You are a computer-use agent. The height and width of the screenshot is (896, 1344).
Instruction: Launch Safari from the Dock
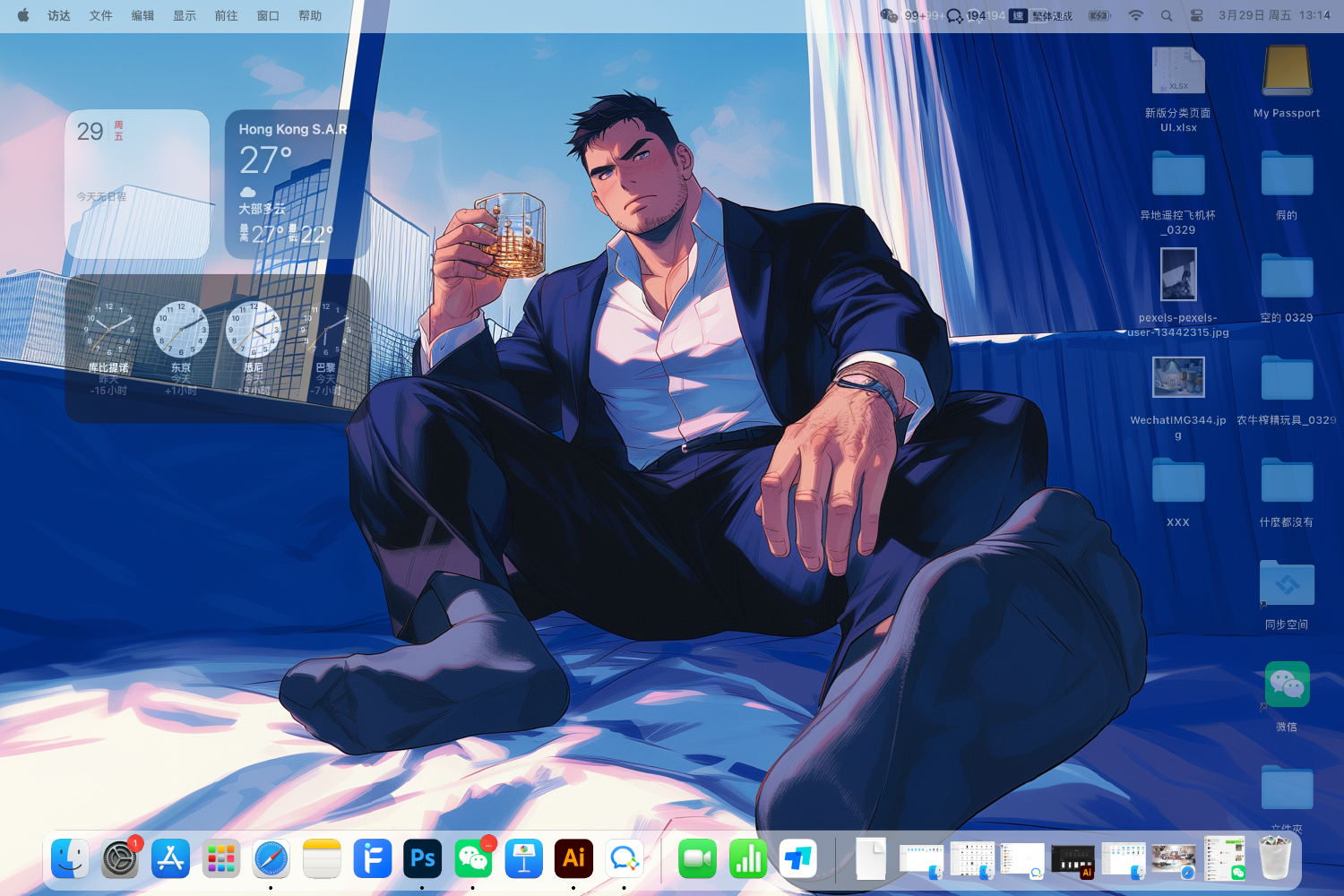[271, 858]
